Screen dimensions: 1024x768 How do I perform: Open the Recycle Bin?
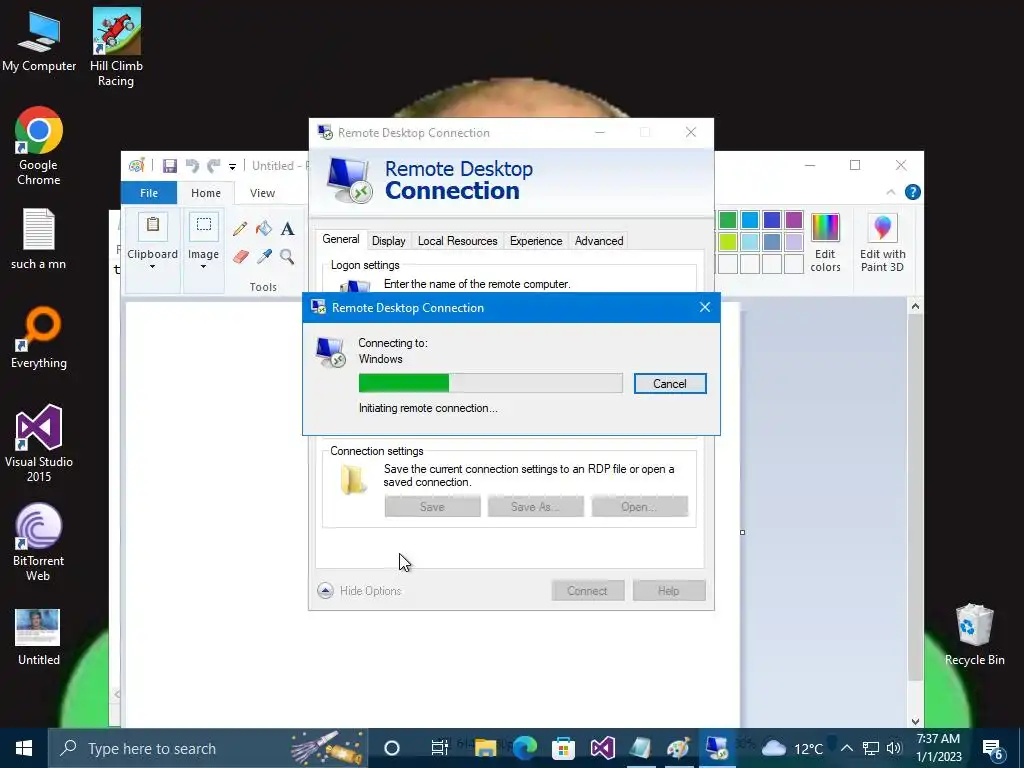pos(974,635)
